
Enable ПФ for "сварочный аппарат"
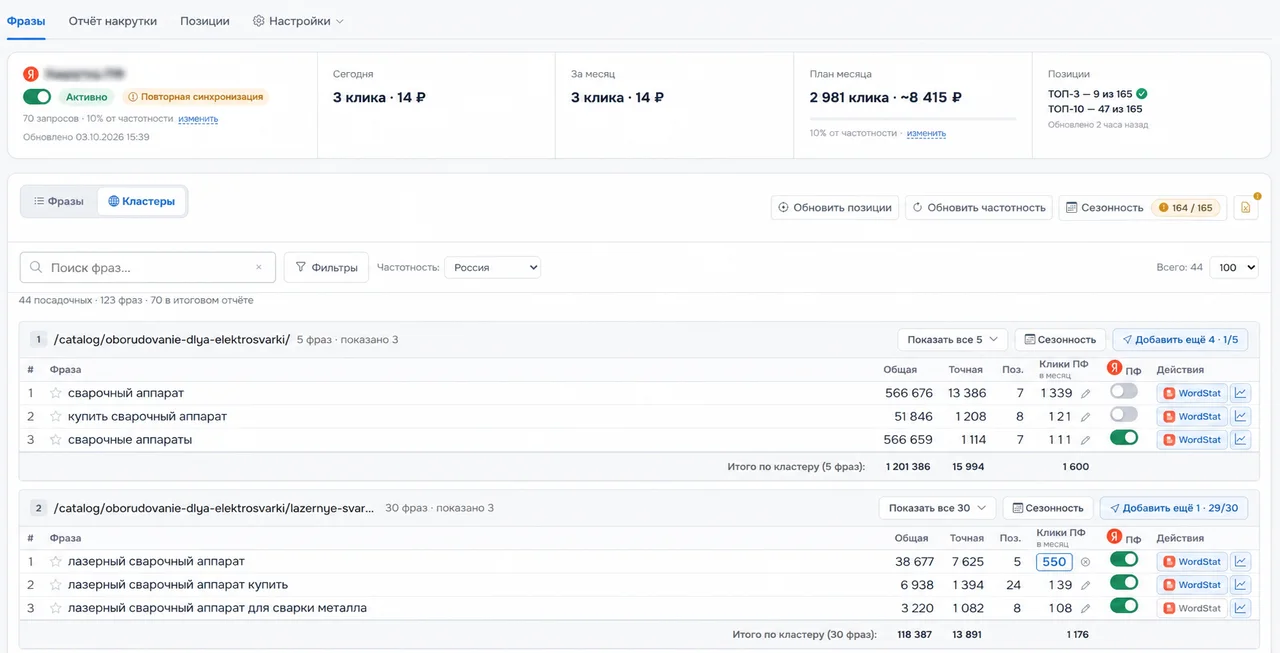[x=1124, y=391]
